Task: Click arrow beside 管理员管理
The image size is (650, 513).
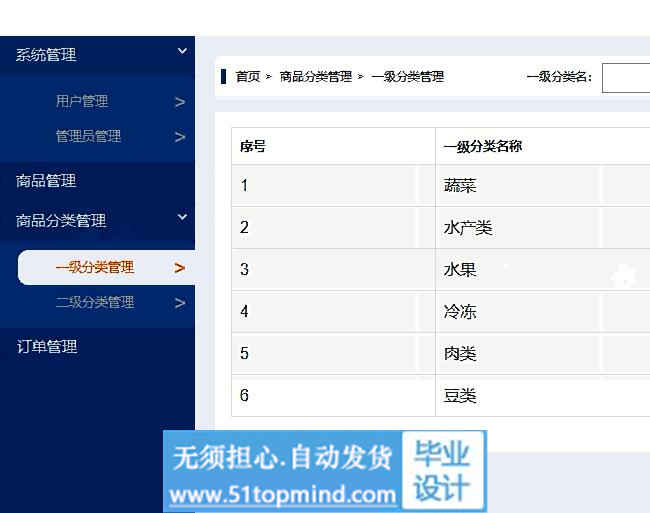Action: coord(179,137)
